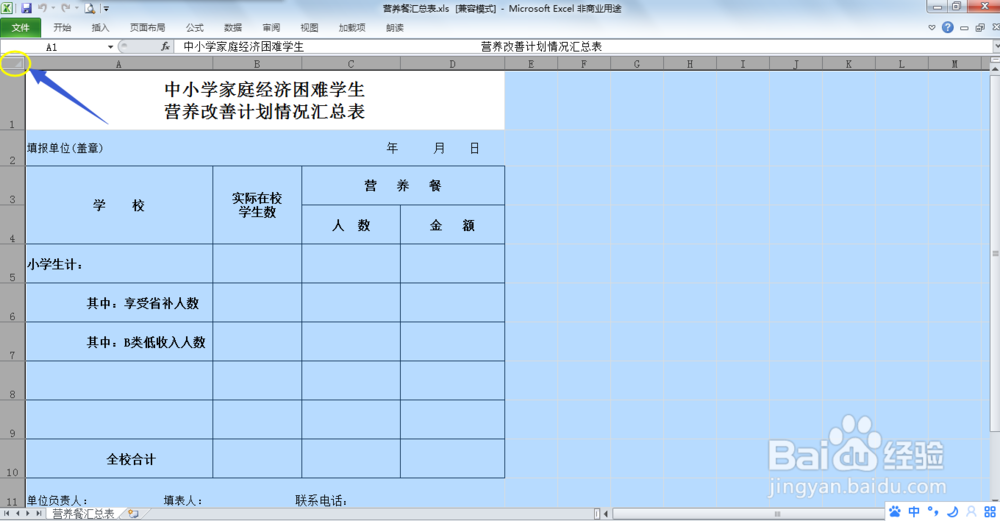The width and height of the screenshot is (1000, 521).
Task: Go to next sheet with navigation arrow
Action: (x=27, y=513)
